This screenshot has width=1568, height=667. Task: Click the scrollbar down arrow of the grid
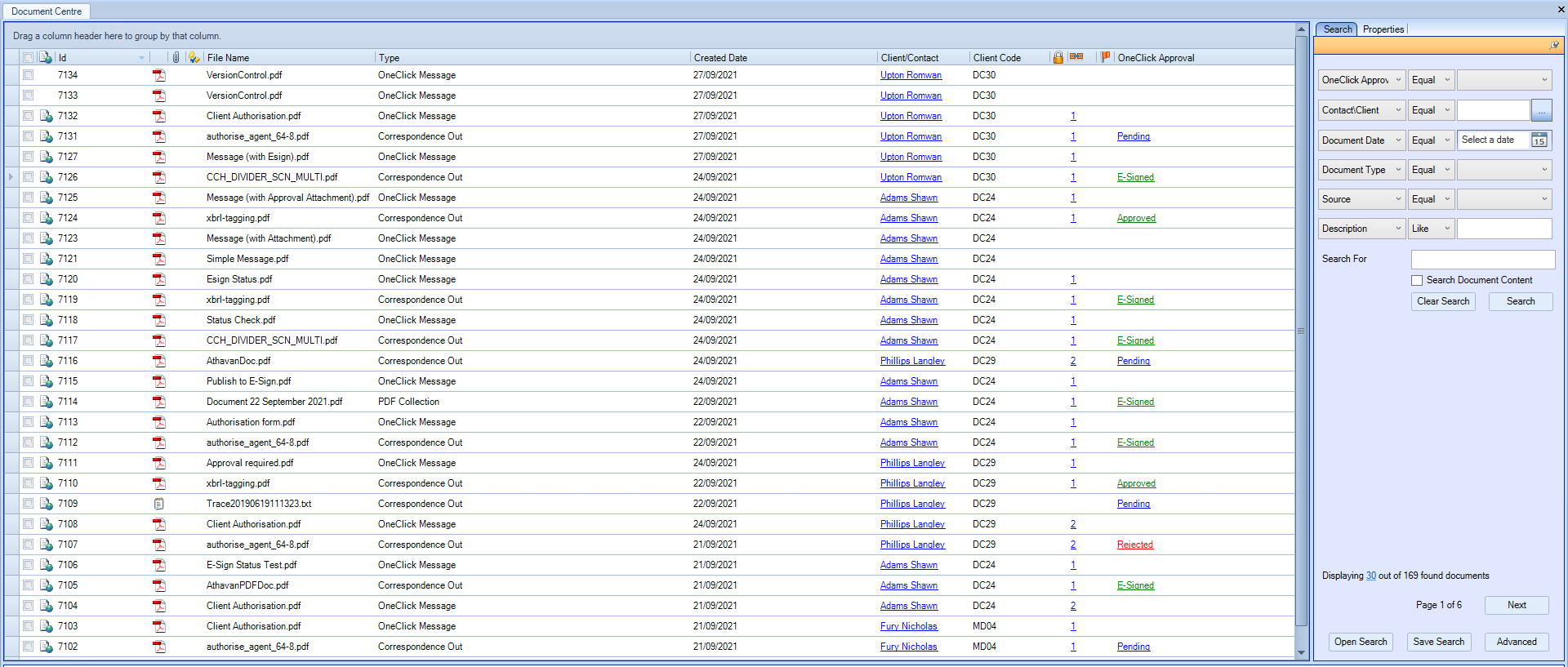1301,652
